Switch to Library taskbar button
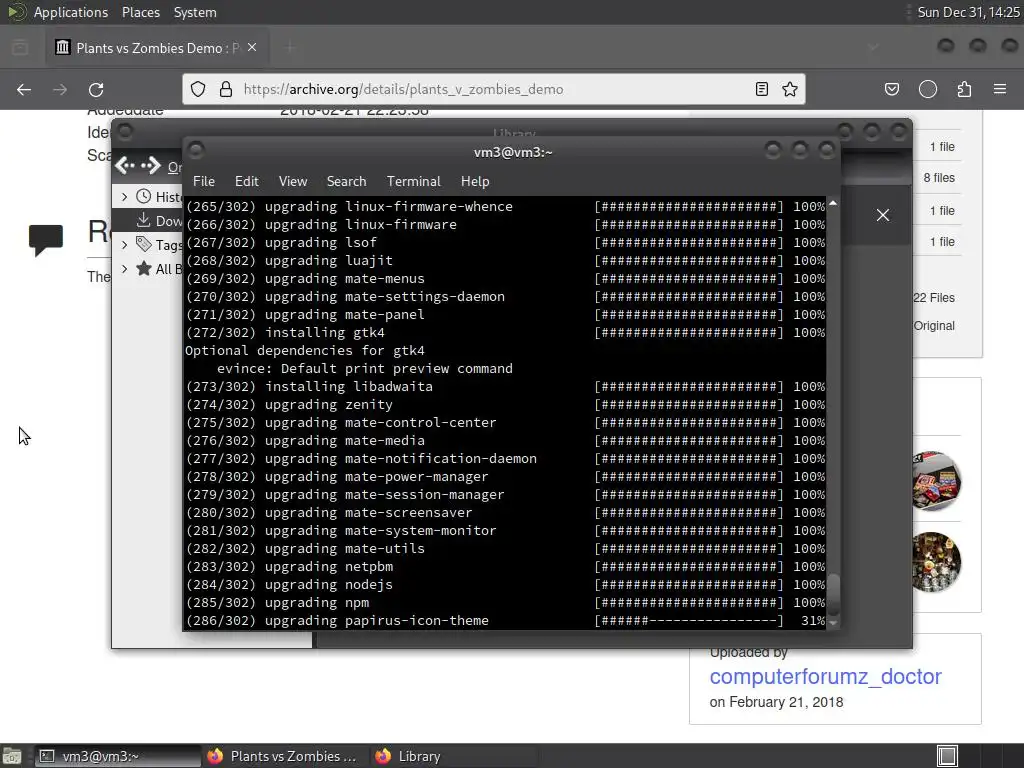Image resolution: width=1024 pixels, height=768 pixels. (x=455, y=756)
